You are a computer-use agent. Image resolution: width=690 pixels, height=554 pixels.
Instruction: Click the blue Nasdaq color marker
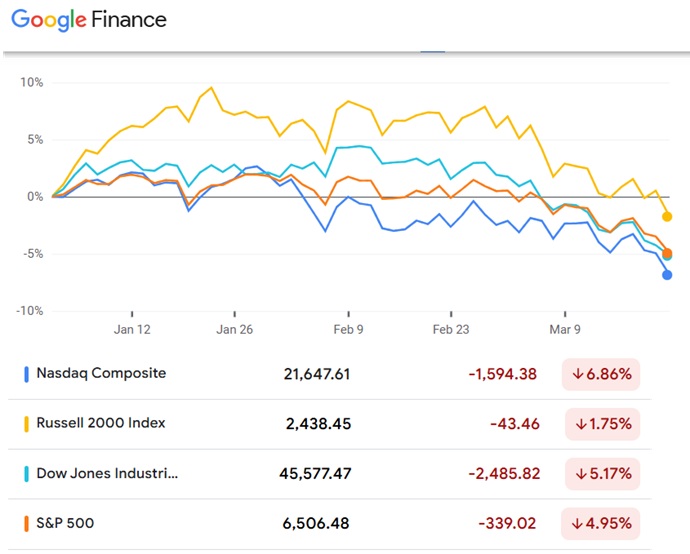click(26, 374)
